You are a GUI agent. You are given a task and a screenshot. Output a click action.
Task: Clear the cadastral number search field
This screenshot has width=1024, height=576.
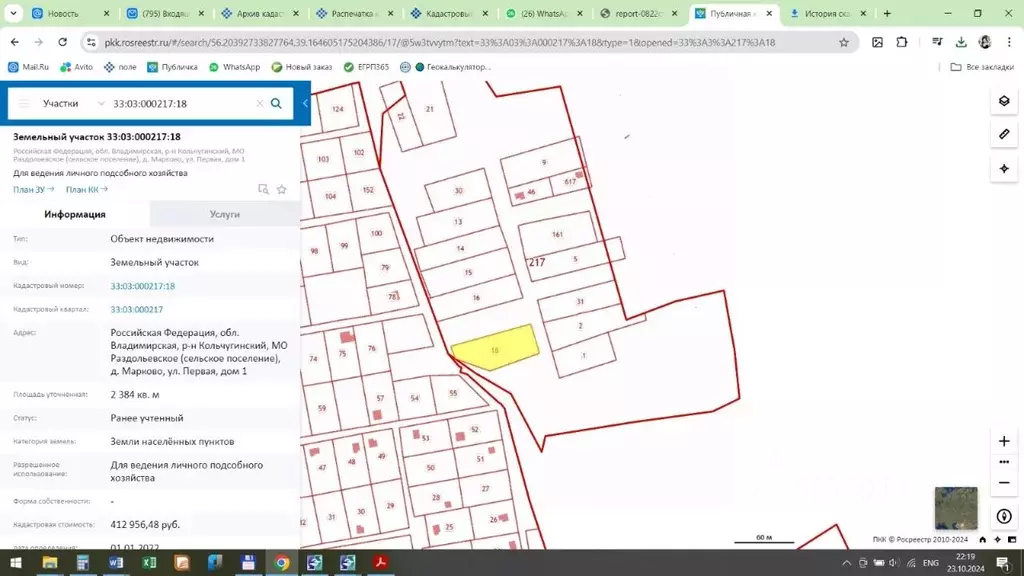coord(259,103)
